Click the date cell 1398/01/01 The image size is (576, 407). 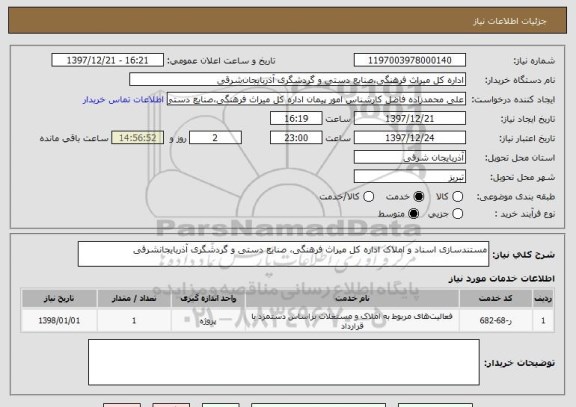pos(59,321)
